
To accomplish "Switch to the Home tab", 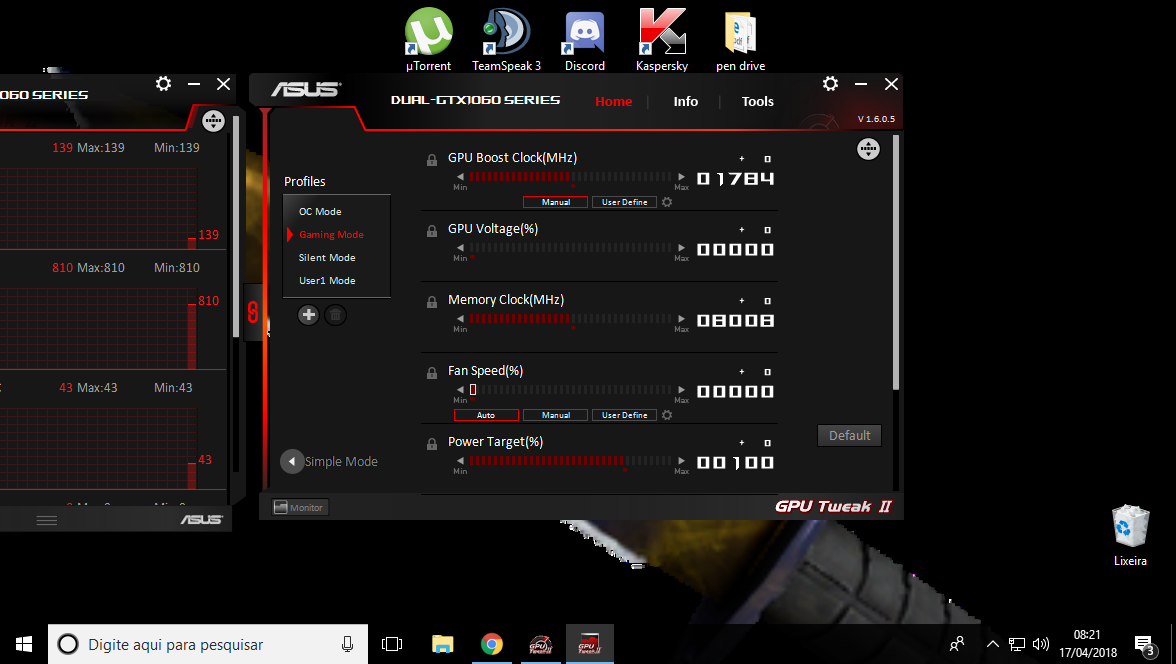I will point(614,101).
